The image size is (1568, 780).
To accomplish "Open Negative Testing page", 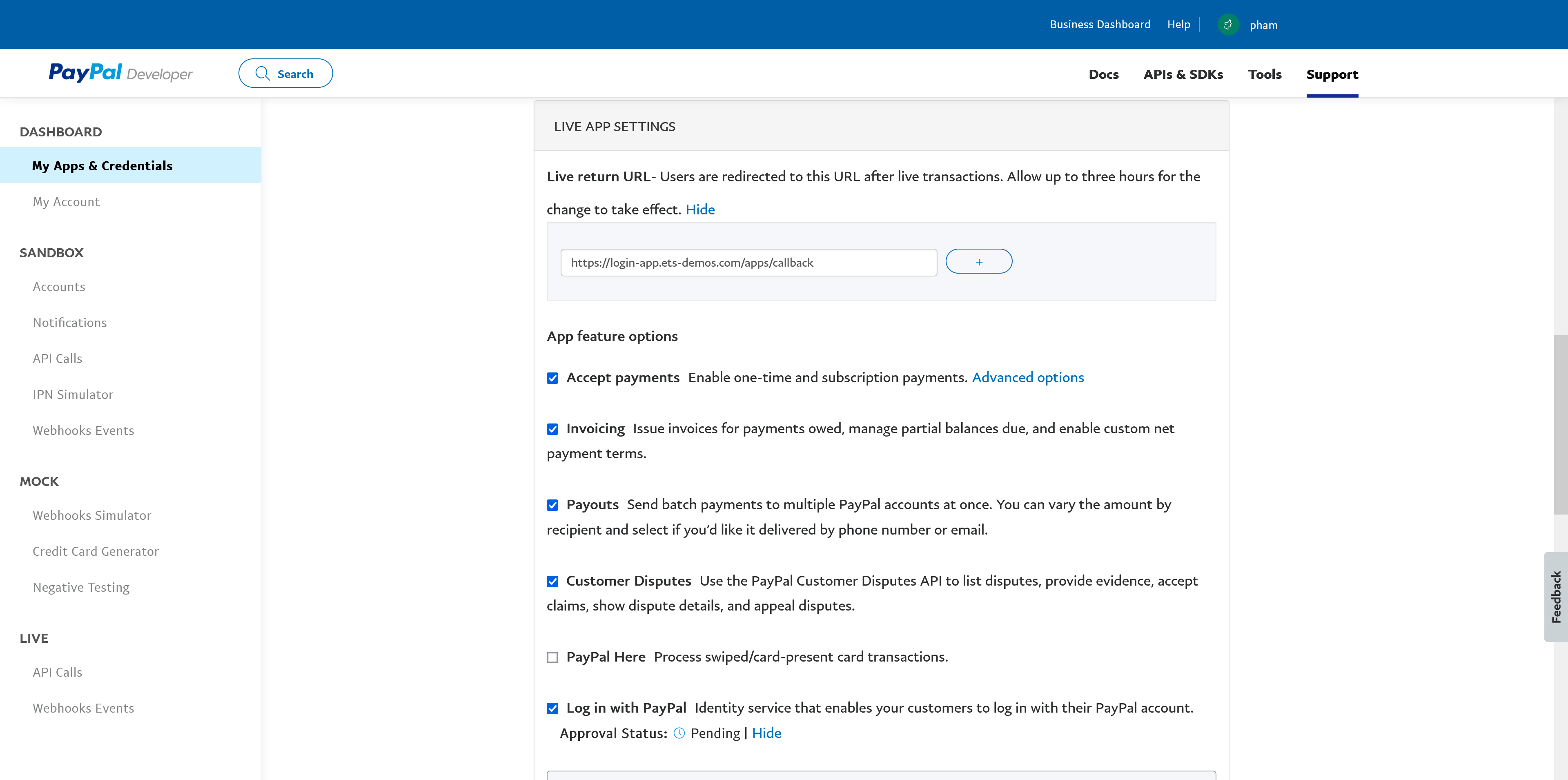I will [81, 587].
